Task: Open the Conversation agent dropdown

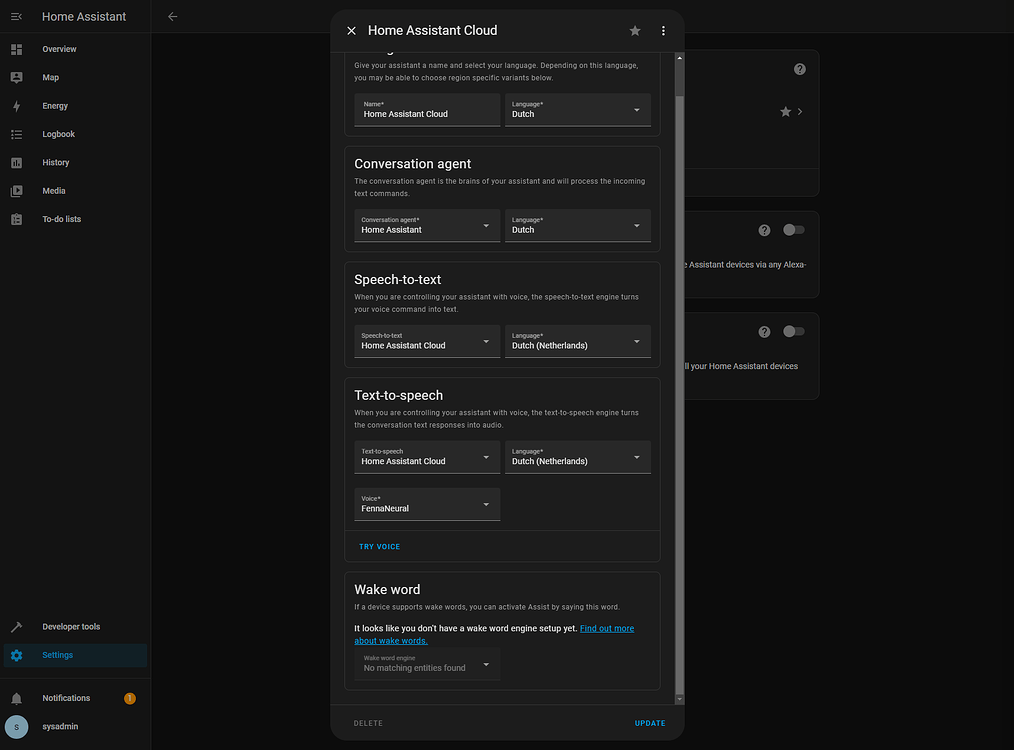Action: pyautogui.click(x=427, y=226)
